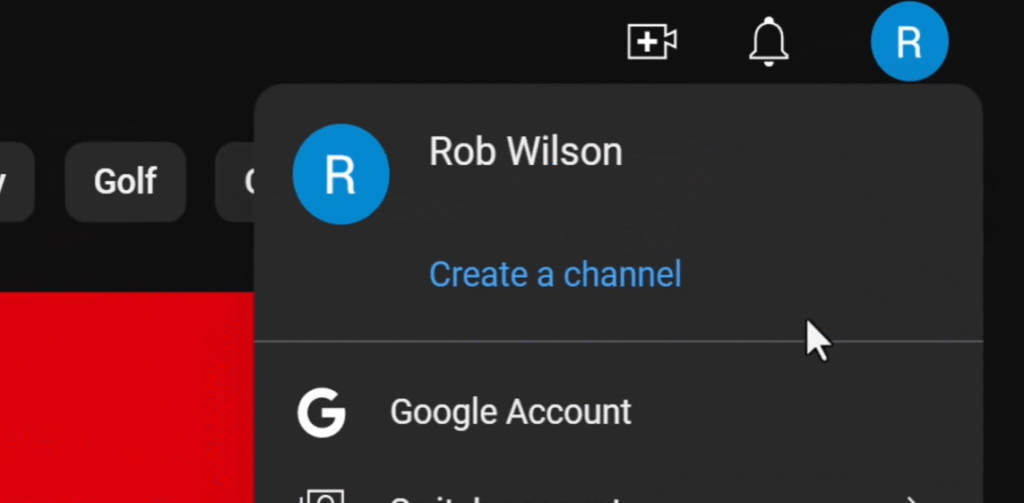Click the large R avatar beside Rob Wilson
Screen dimensions: 1024x503
341,174
